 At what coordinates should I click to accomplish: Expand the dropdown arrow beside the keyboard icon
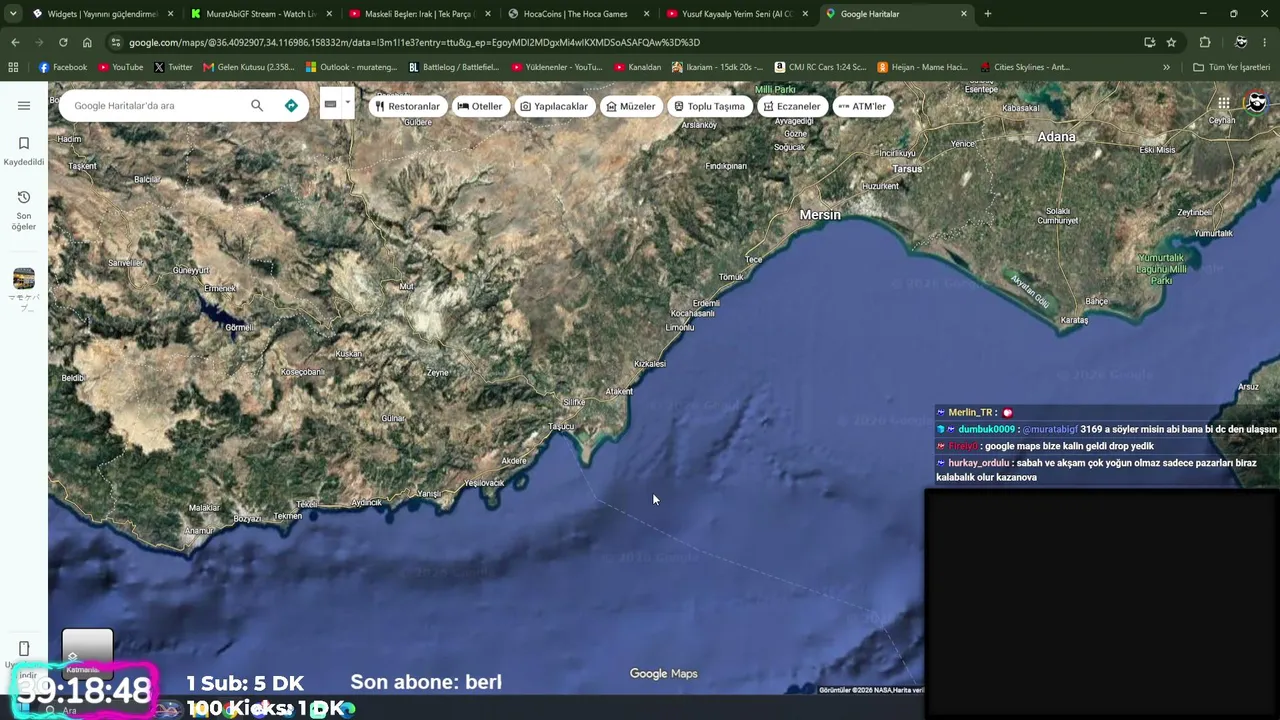[348, 104]
